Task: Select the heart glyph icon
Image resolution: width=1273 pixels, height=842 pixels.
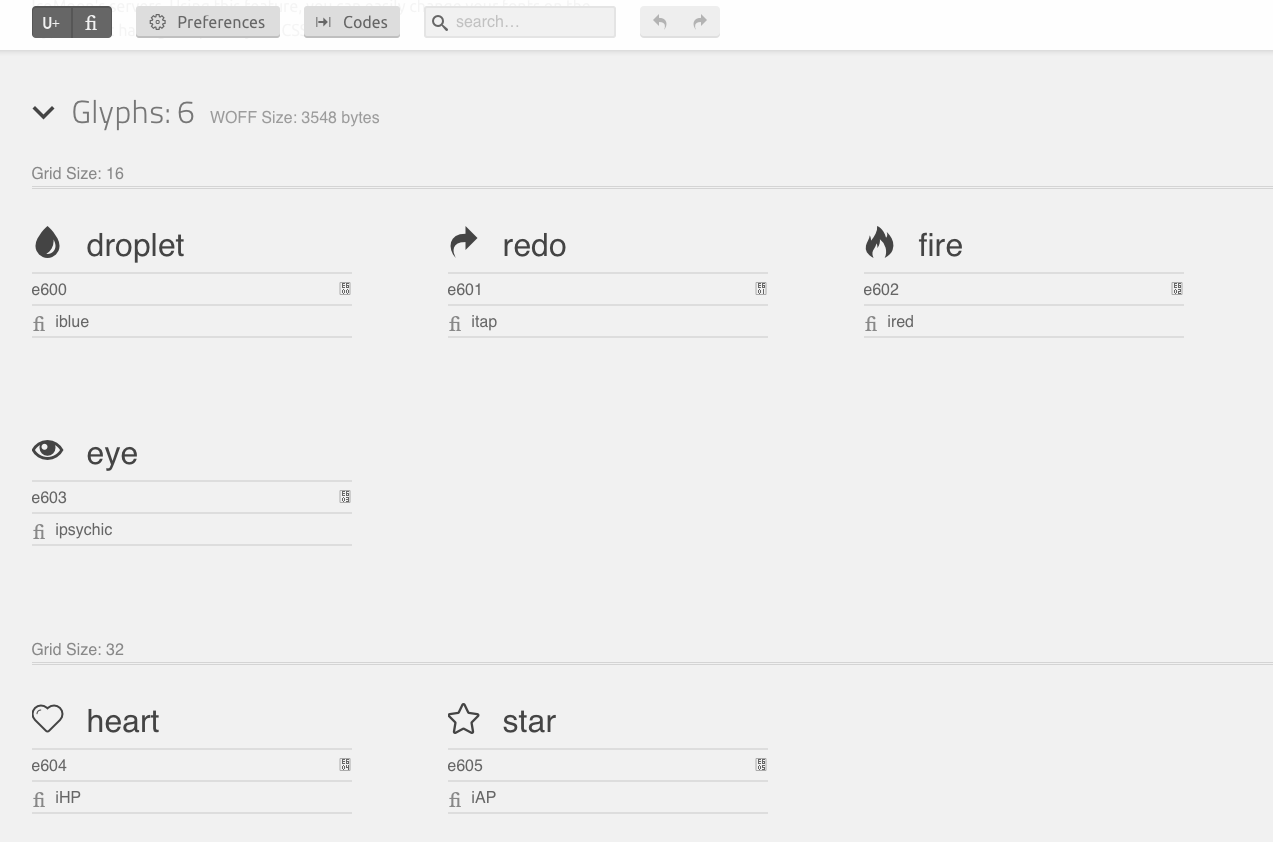Action: click(x=47, y=718)
